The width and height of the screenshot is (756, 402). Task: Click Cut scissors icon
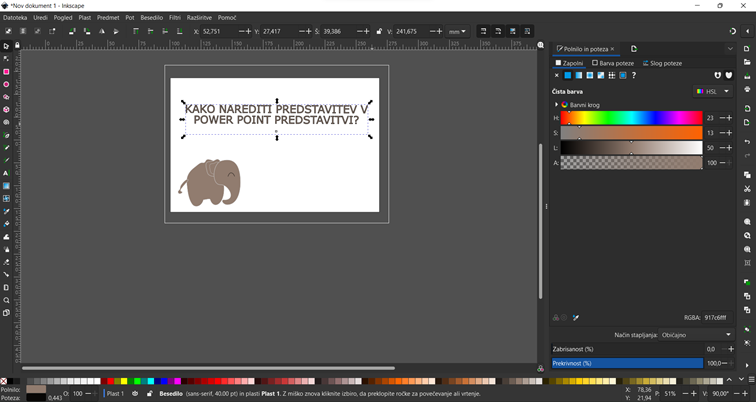click(747, 189)
